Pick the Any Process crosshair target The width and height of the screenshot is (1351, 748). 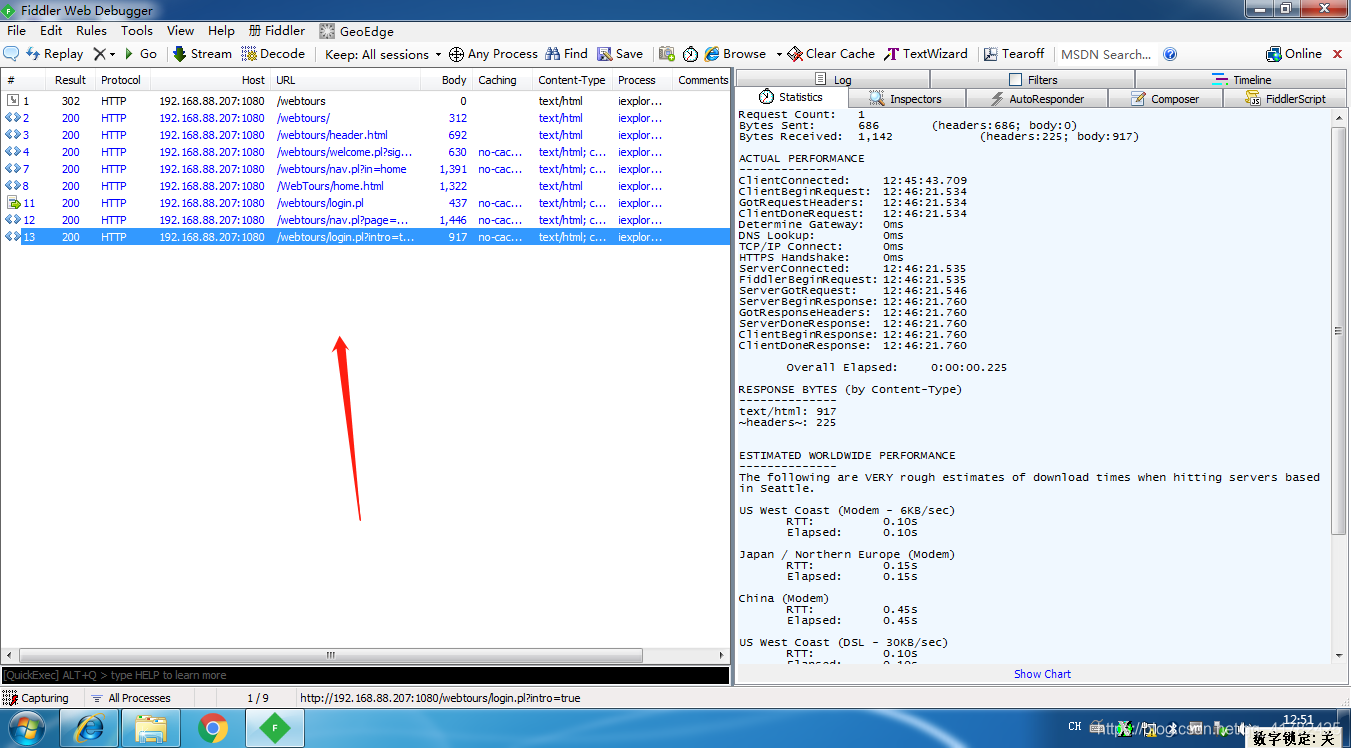tap(493, 54)
